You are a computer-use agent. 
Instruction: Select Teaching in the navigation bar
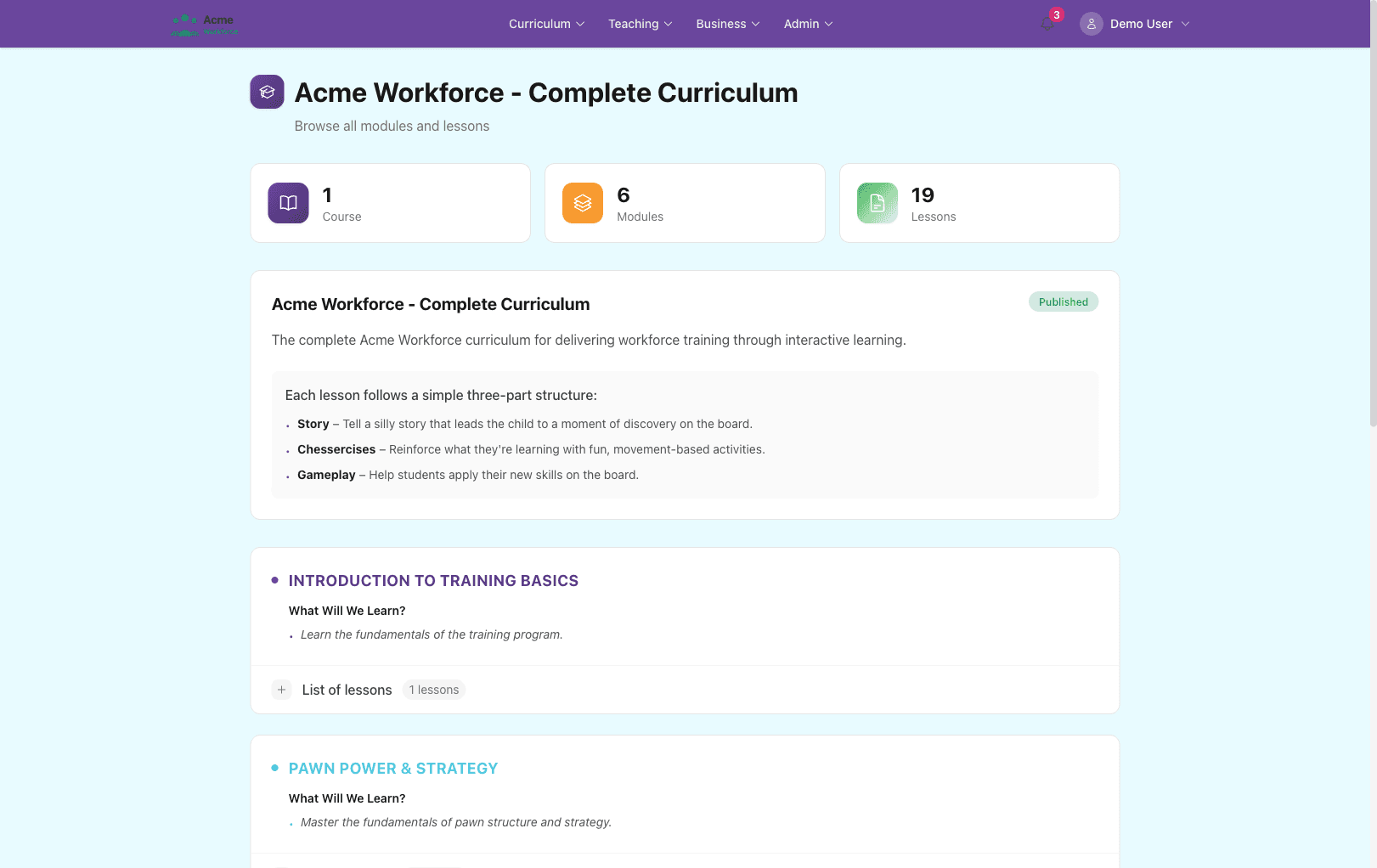click(639, 24)
